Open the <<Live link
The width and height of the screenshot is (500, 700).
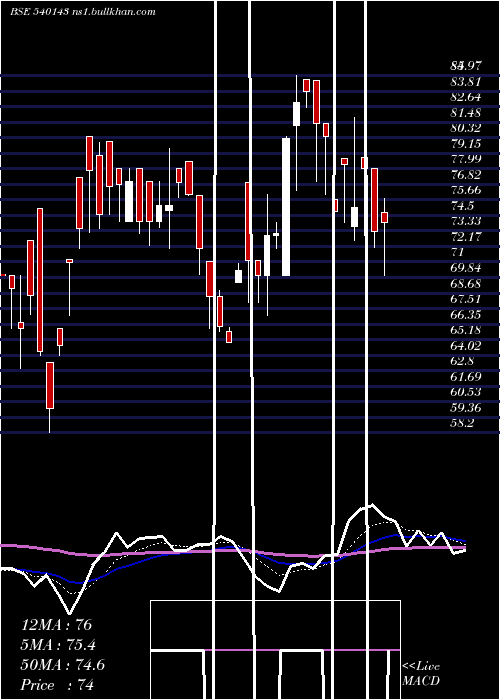pos(421,667)
